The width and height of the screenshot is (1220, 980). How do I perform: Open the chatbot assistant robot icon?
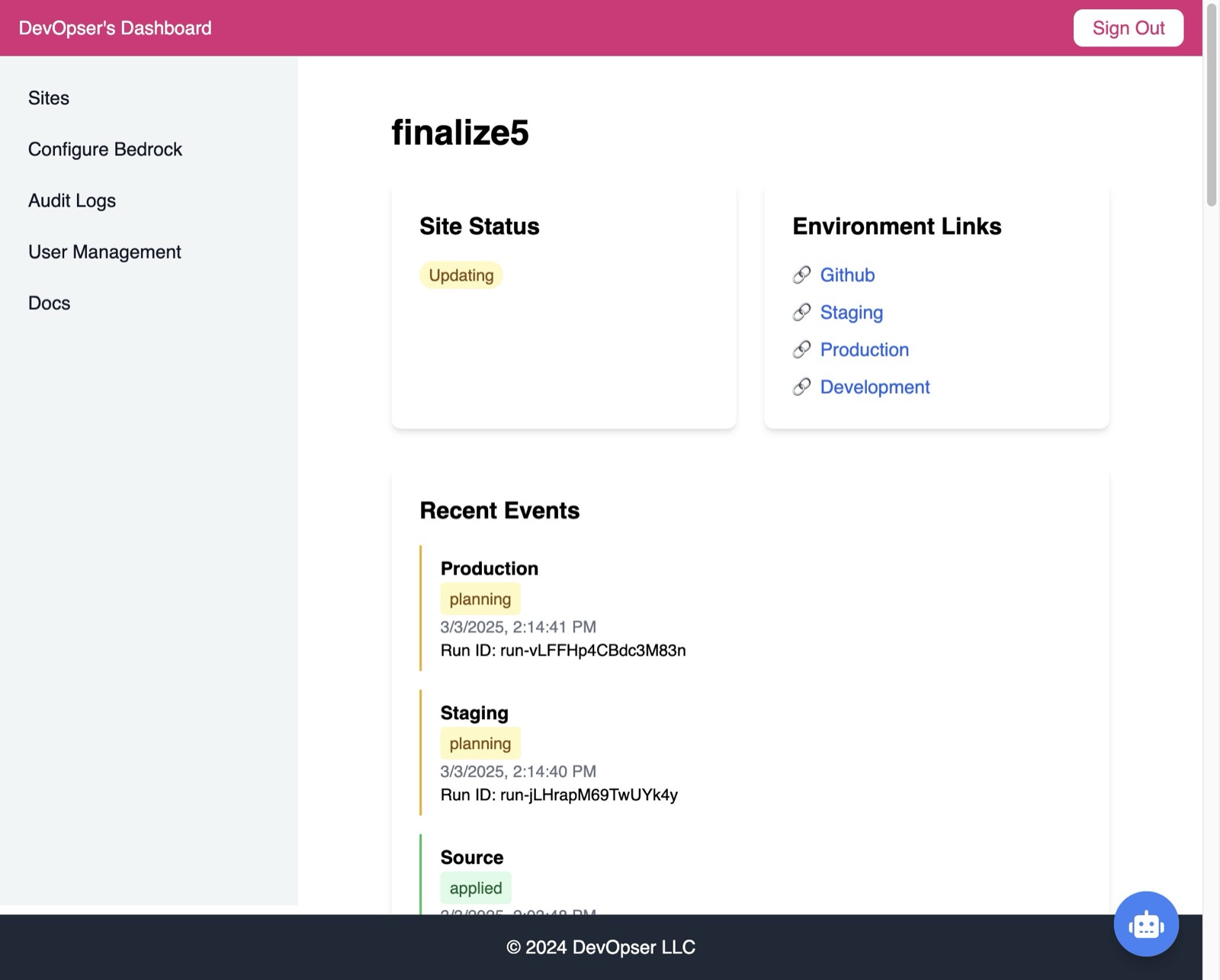point(1146,924)
